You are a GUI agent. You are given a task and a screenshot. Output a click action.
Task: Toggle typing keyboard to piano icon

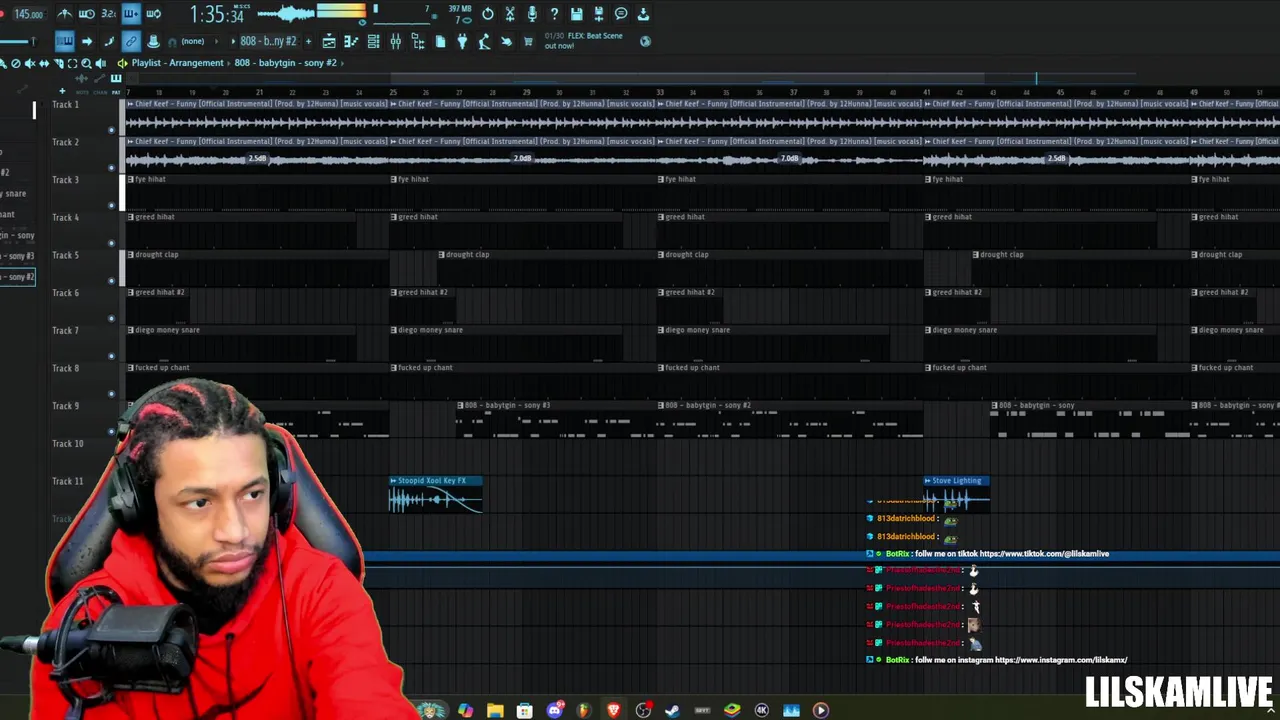point(64,41)
